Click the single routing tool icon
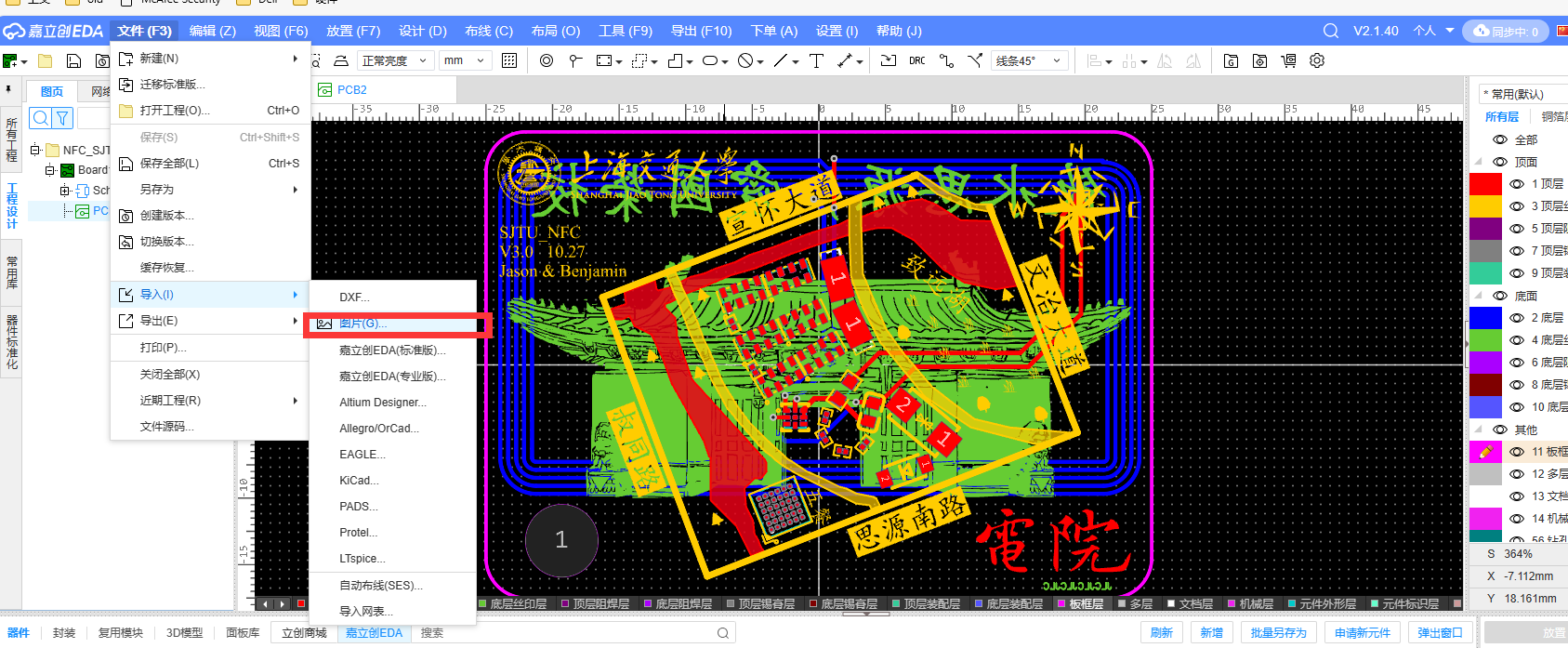The width and height of the screenshot is (1568, 648). click(946, 60)
